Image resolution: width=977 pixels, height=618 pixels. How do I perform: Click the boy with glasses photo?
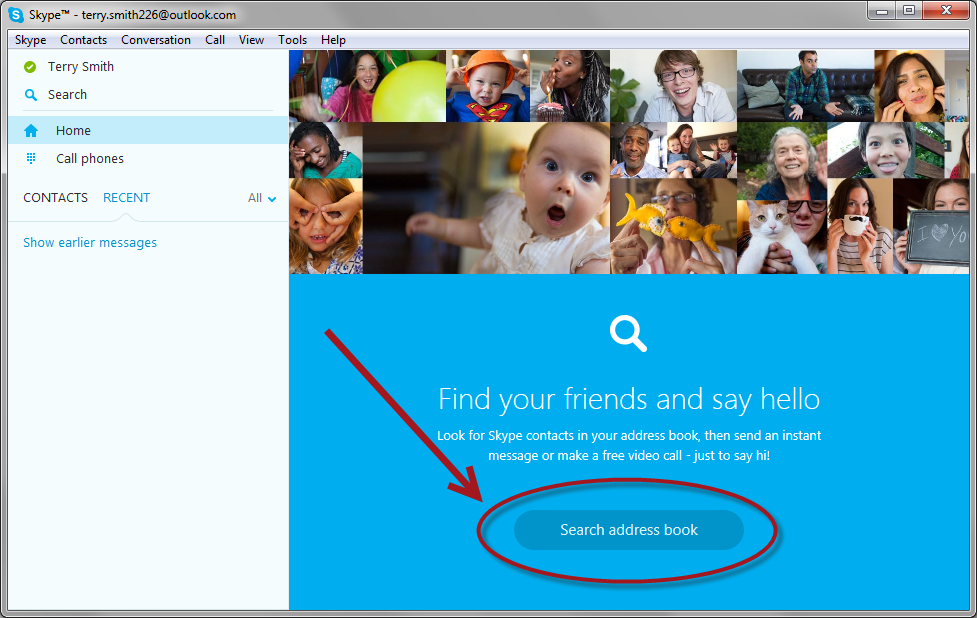[674, 86]
